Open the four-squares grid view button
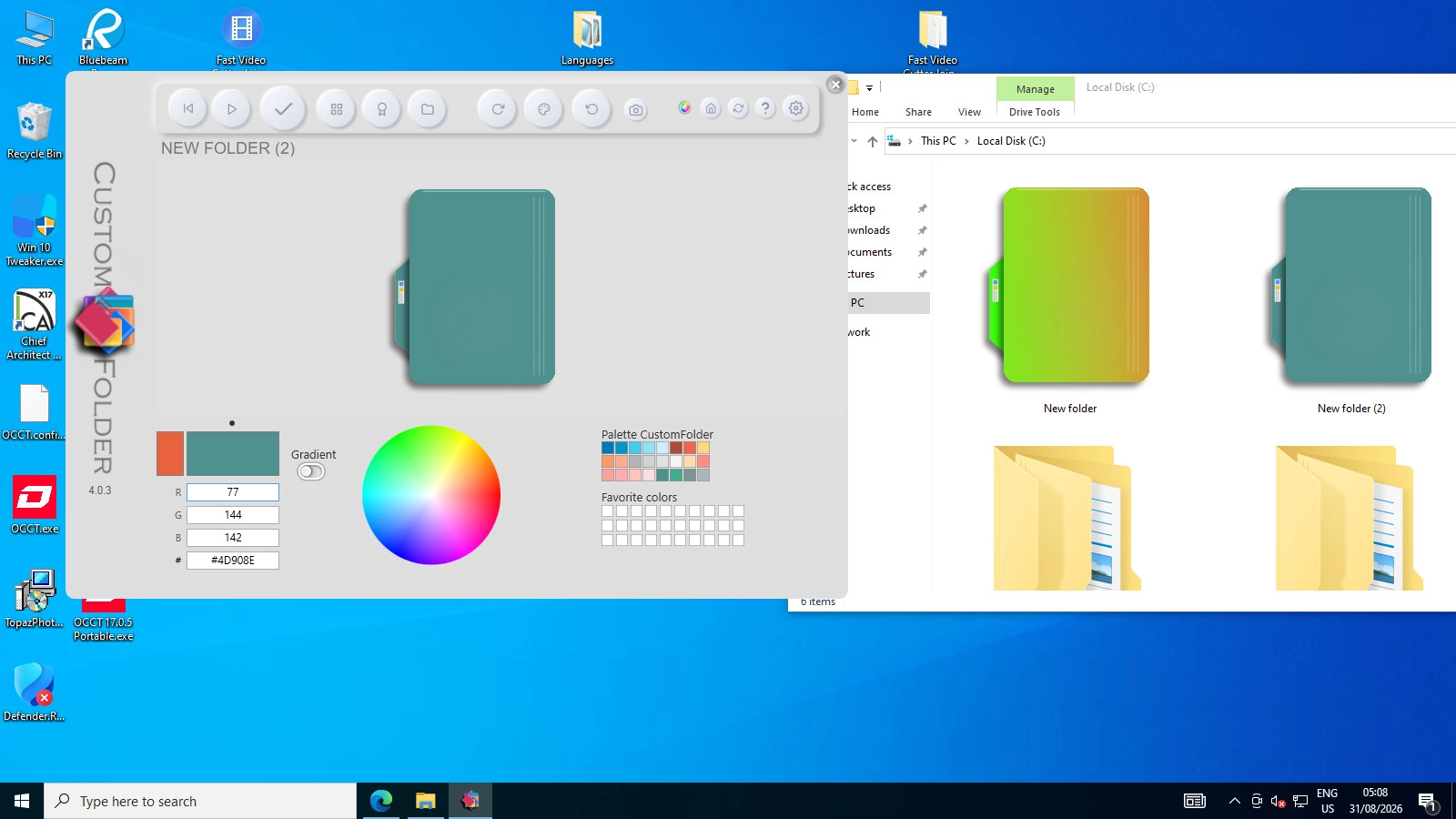 [337, 109]
